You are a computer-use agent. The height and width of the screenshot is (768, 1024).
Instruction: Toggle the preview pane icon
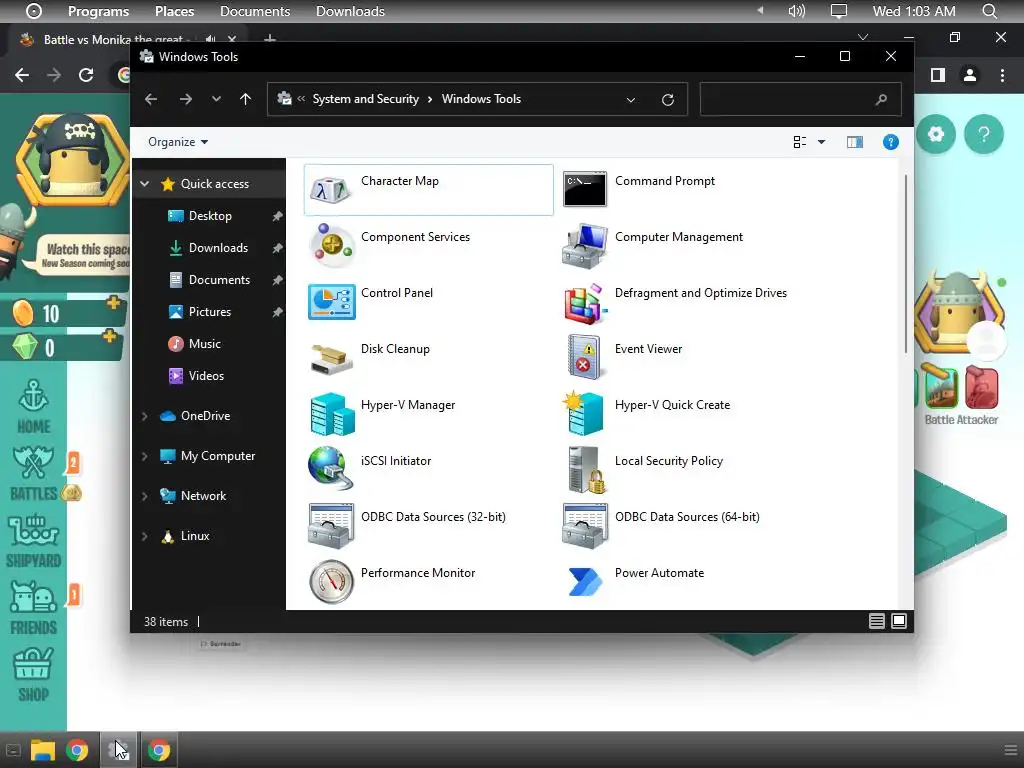pos(855,142)
